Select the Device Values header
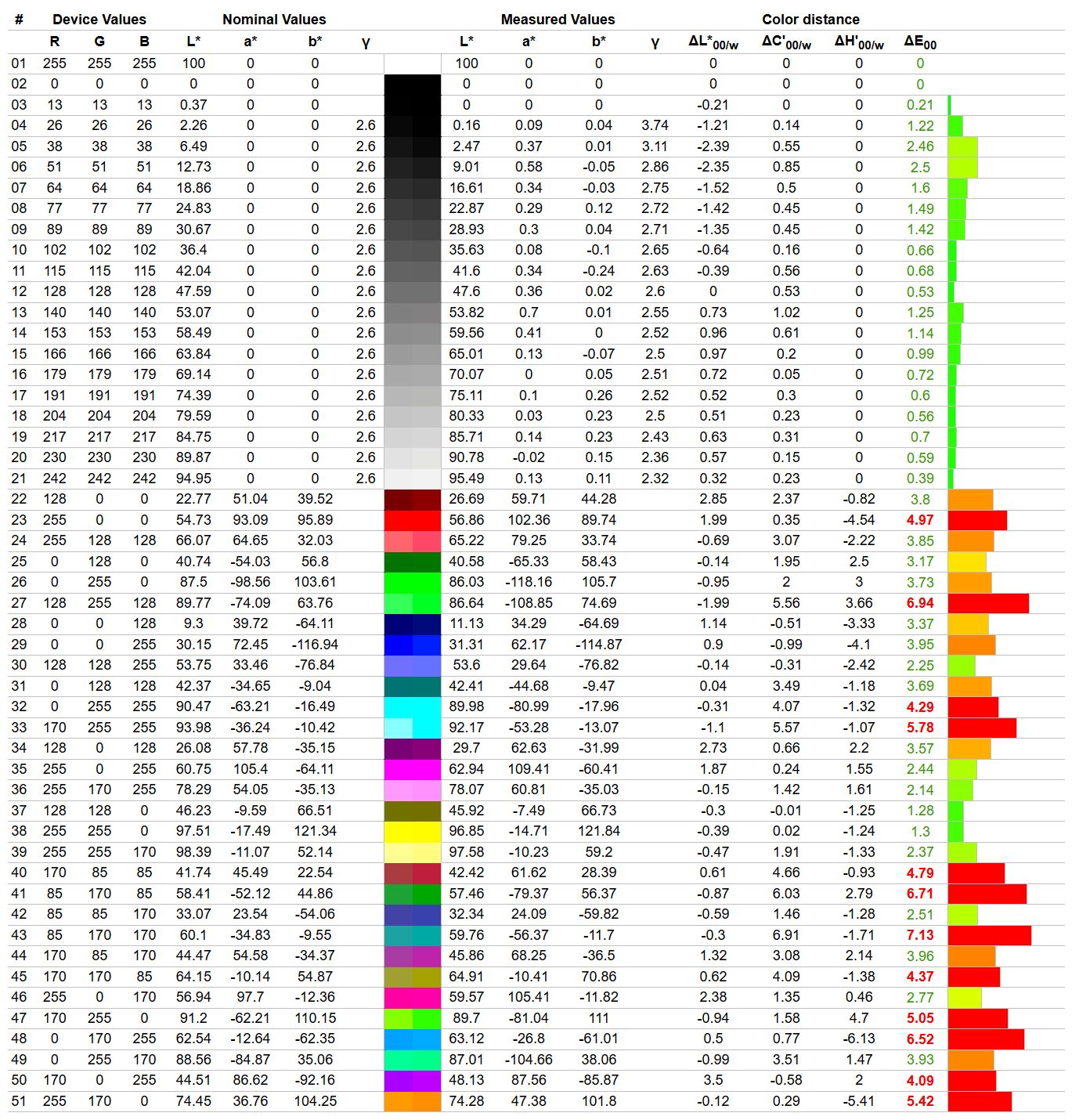Viewport: 1079px width, 1120px height. (99, 20)
